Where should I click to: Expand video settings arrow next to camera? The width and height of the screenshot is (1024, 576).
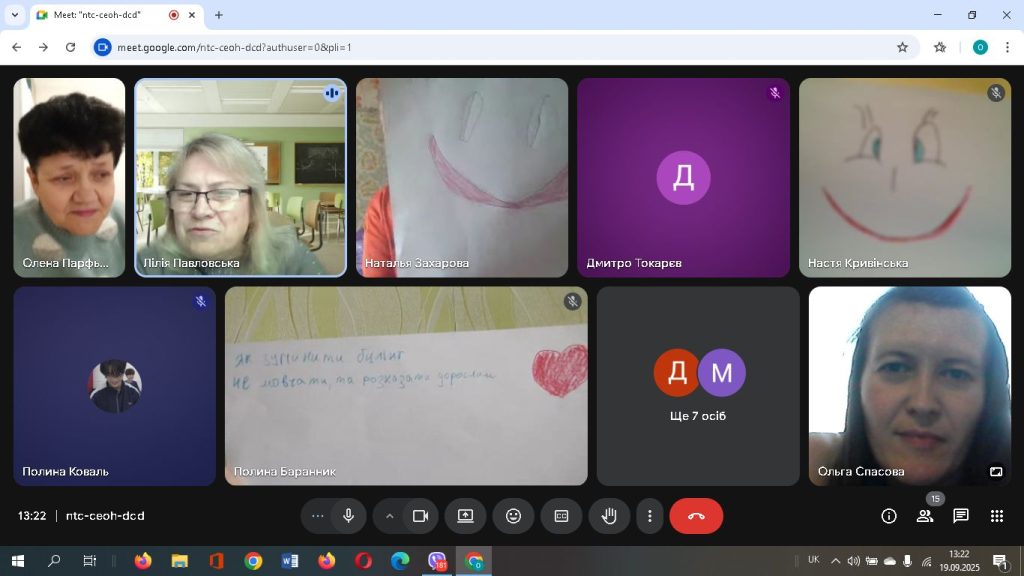[390, 516]
